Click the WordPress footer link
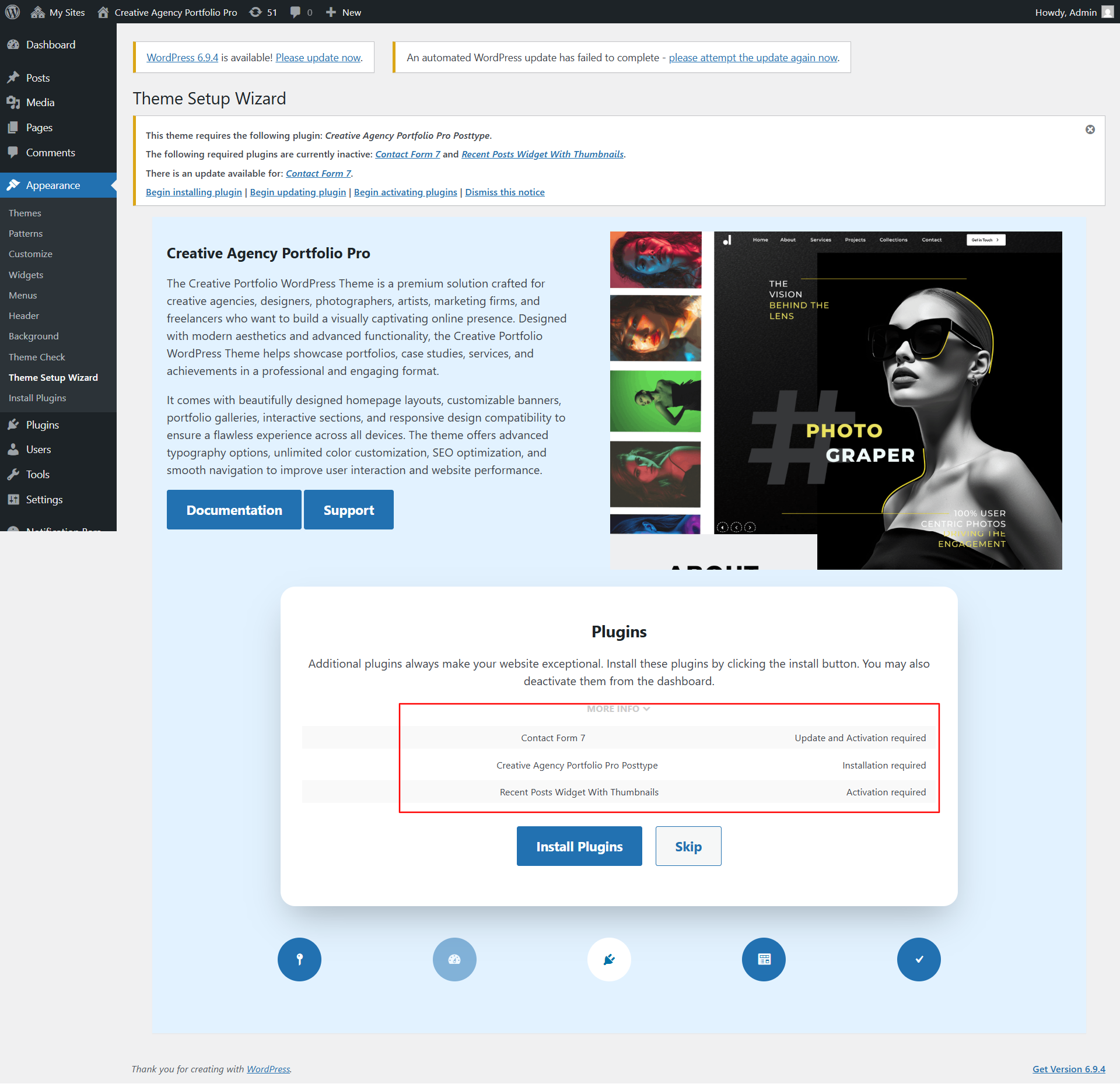Viewport: 1120px width, 1084px height. click(268, 1069)
